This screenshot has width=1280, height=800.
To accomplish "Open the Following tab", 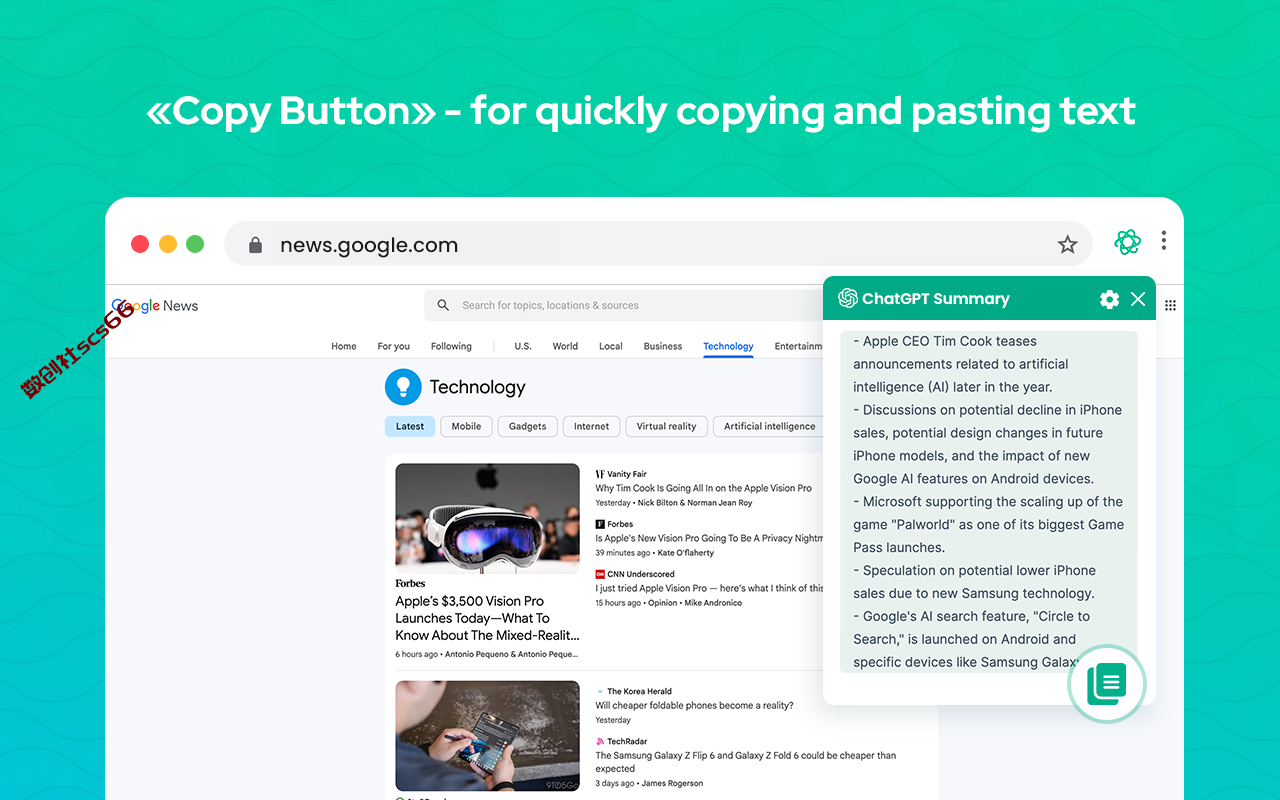I will click(451, 346).
